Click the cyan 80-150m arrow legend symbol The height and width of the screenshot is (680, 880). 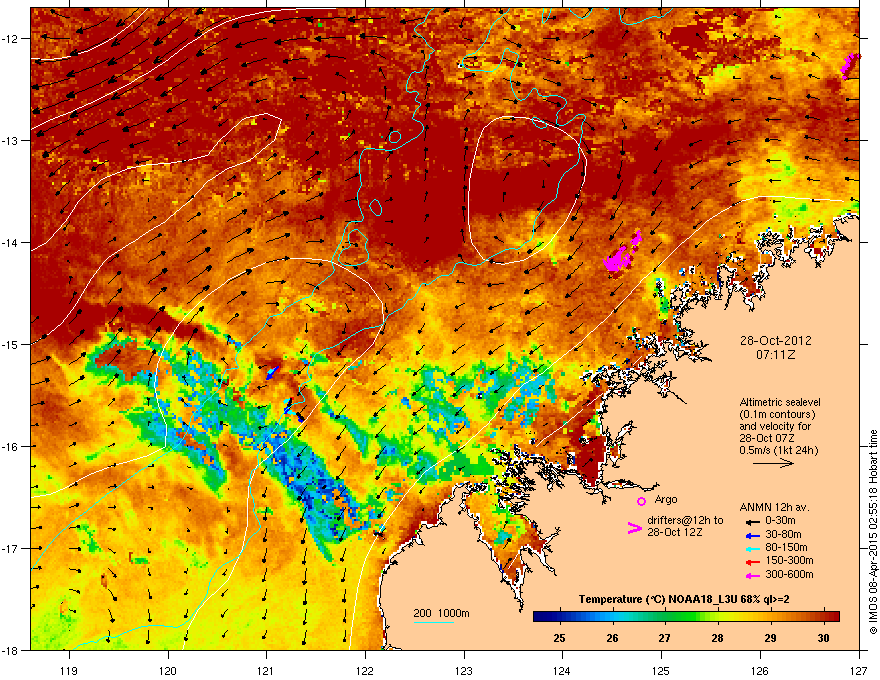[753, 548]
